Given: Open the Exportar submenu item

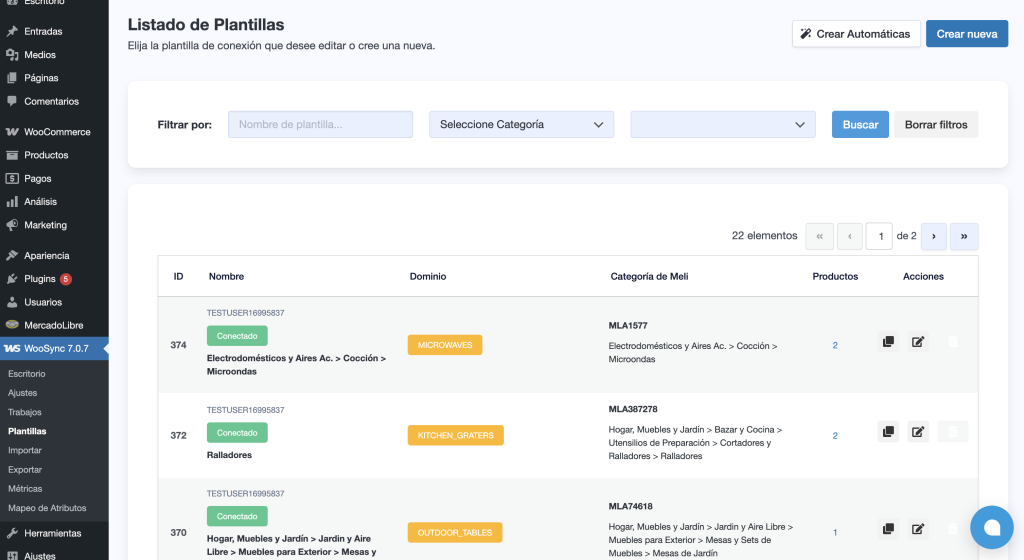Looking at the screenshot, I should click(25, 469).
